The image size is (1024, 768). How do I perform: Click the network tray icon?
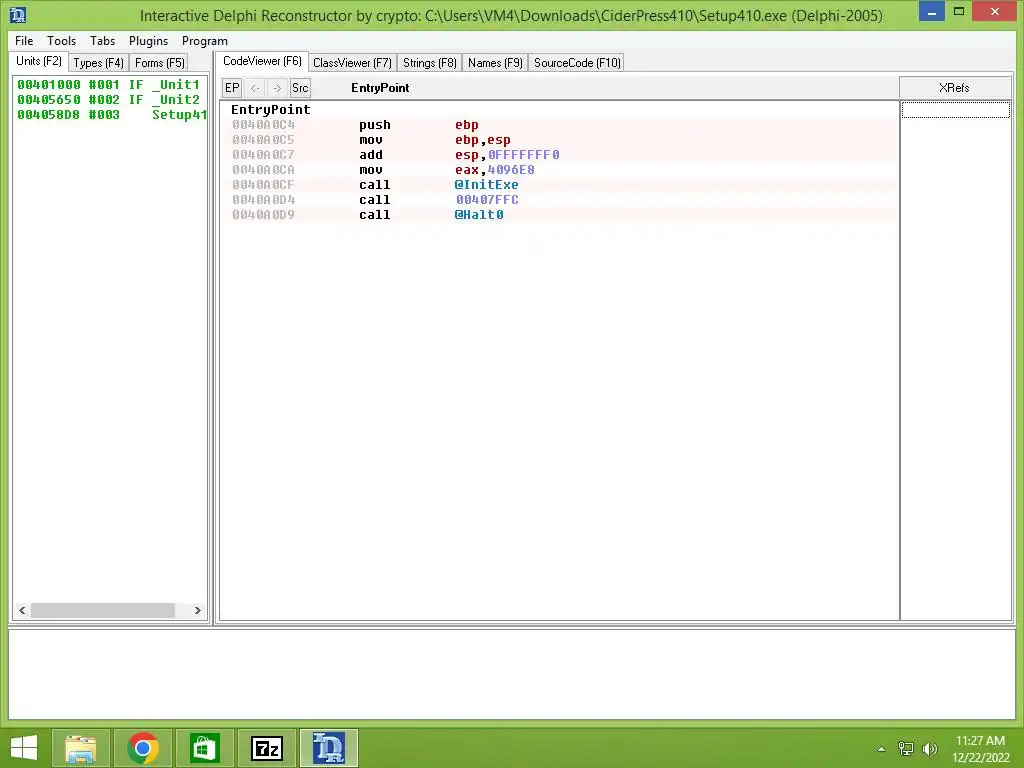(x=906, y=748)
